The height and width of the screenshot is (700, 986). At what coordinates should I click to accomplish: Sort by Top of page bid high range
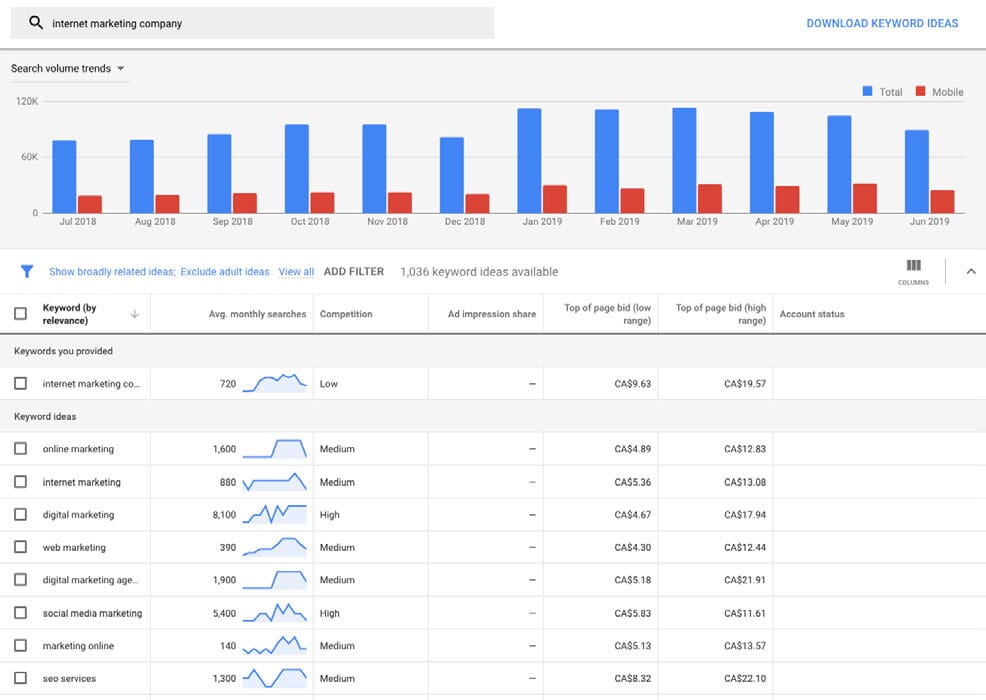pyautogui.click(x=721, y=314)
